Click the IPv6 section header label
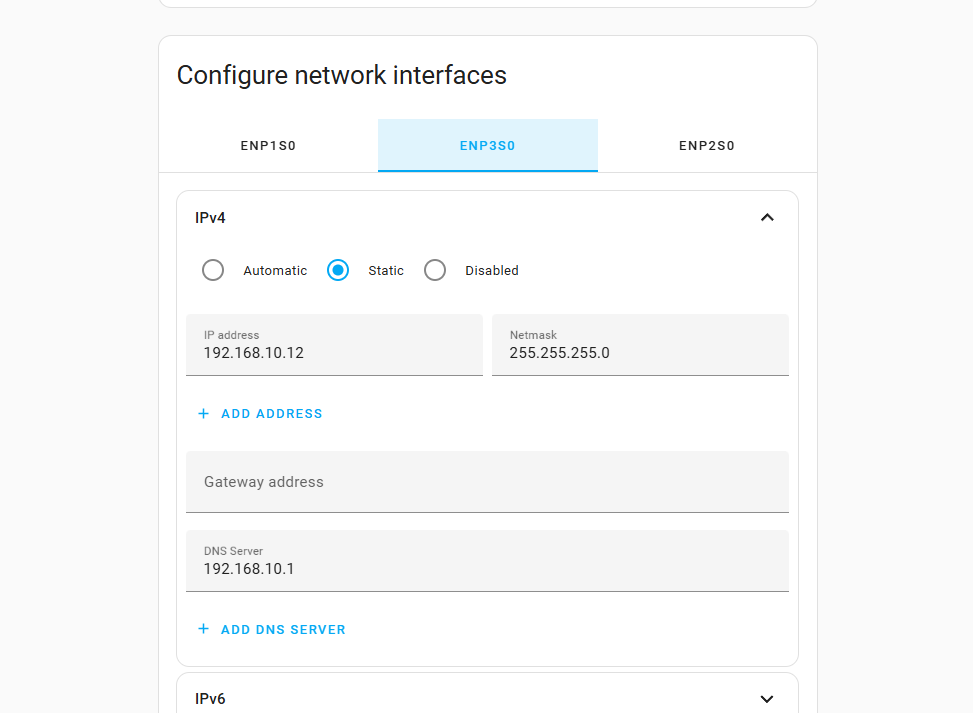The image size is (973, 713). [x=210, y=699]
